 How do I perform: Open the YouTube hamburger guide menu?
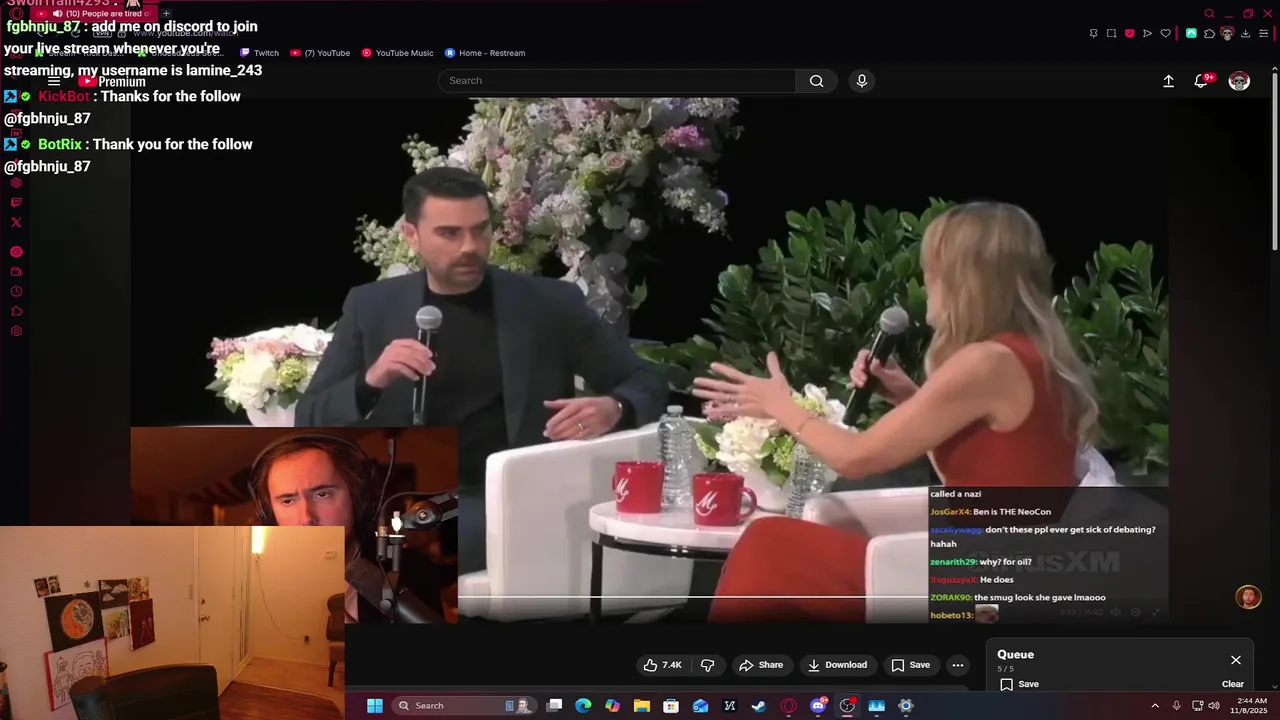click(54, 81)
